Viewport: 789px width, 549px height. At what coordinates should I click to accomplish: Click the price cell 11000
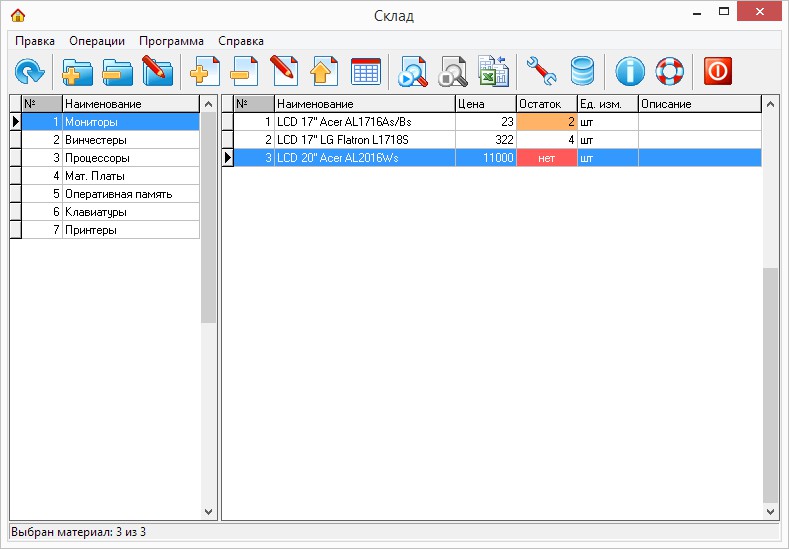coord(486,158)
